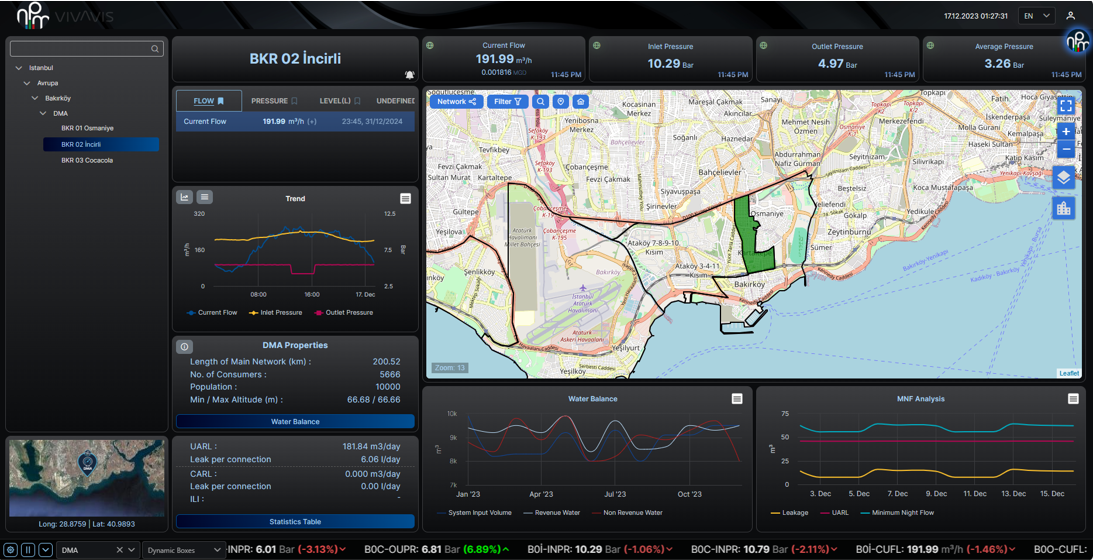Open the map layers control

[1064, 177]
